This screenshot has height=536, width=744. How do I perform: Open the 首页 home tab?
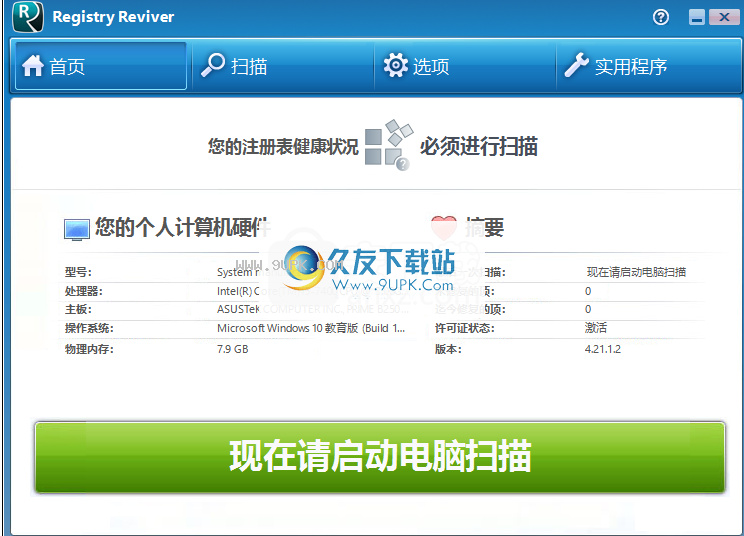pos(101,66)
